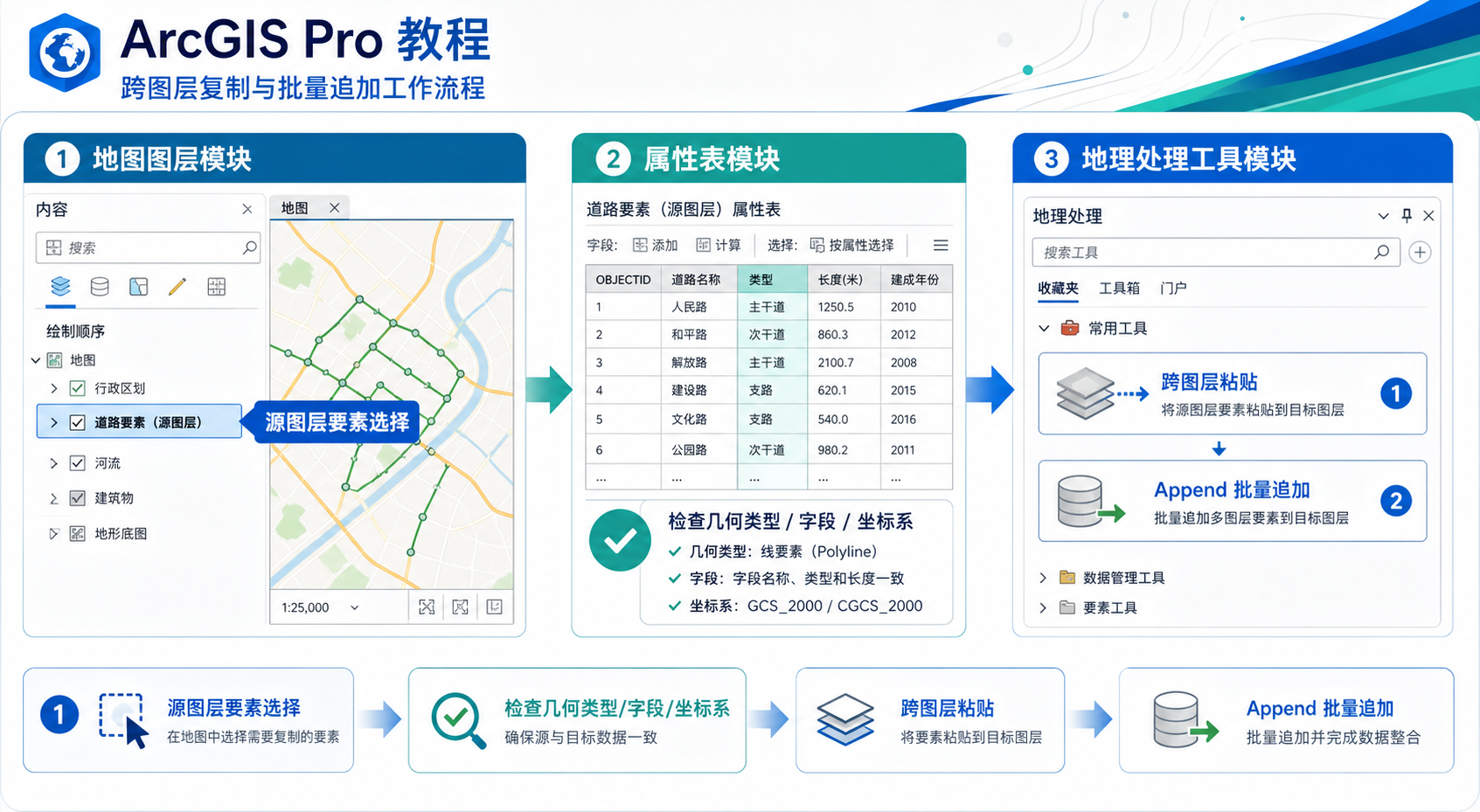The image size is (1480, 812).
Task: Switch to the 工具箱 tab
Action: coord(1119,288)
